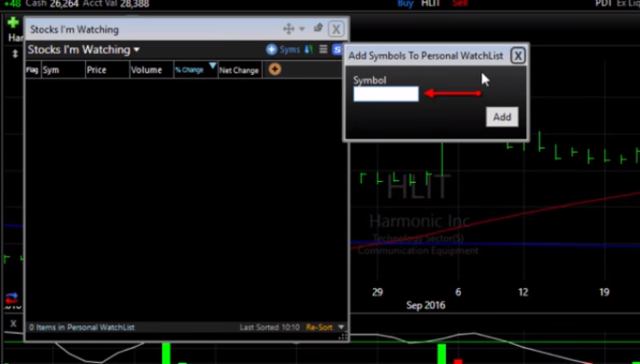640x364 pixels.
Task: Click the 6 date label on chart axis
Action: (458, 292)
